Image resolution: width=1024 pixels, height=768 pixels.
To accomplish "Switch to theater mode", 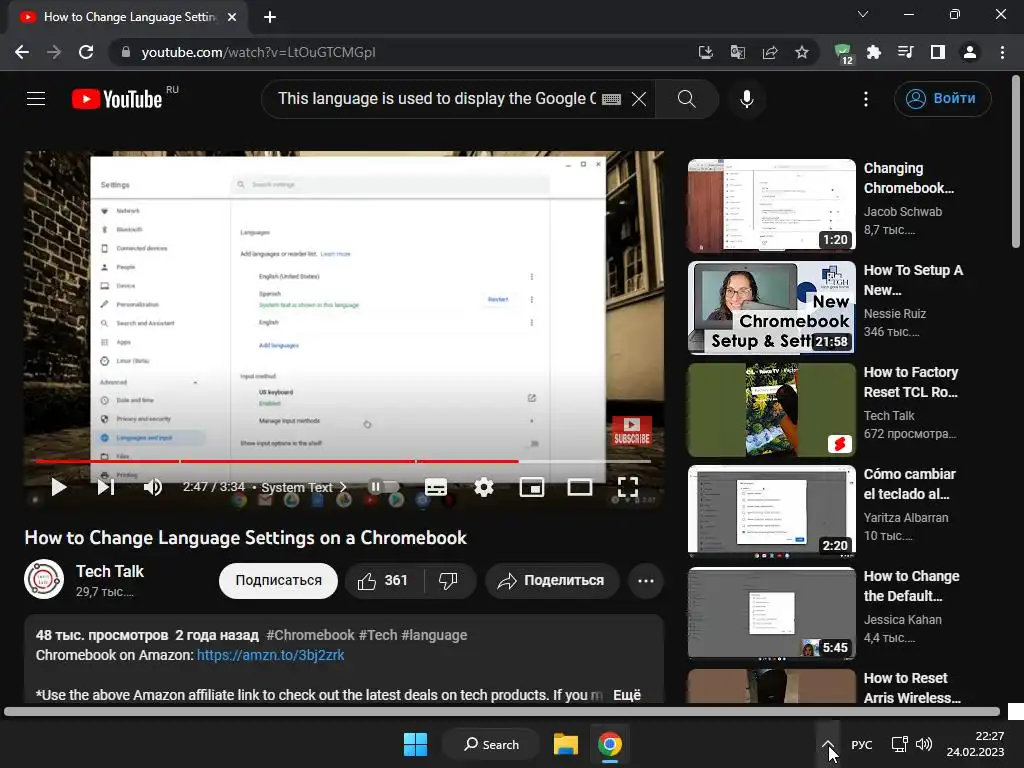I will point(580,487).
